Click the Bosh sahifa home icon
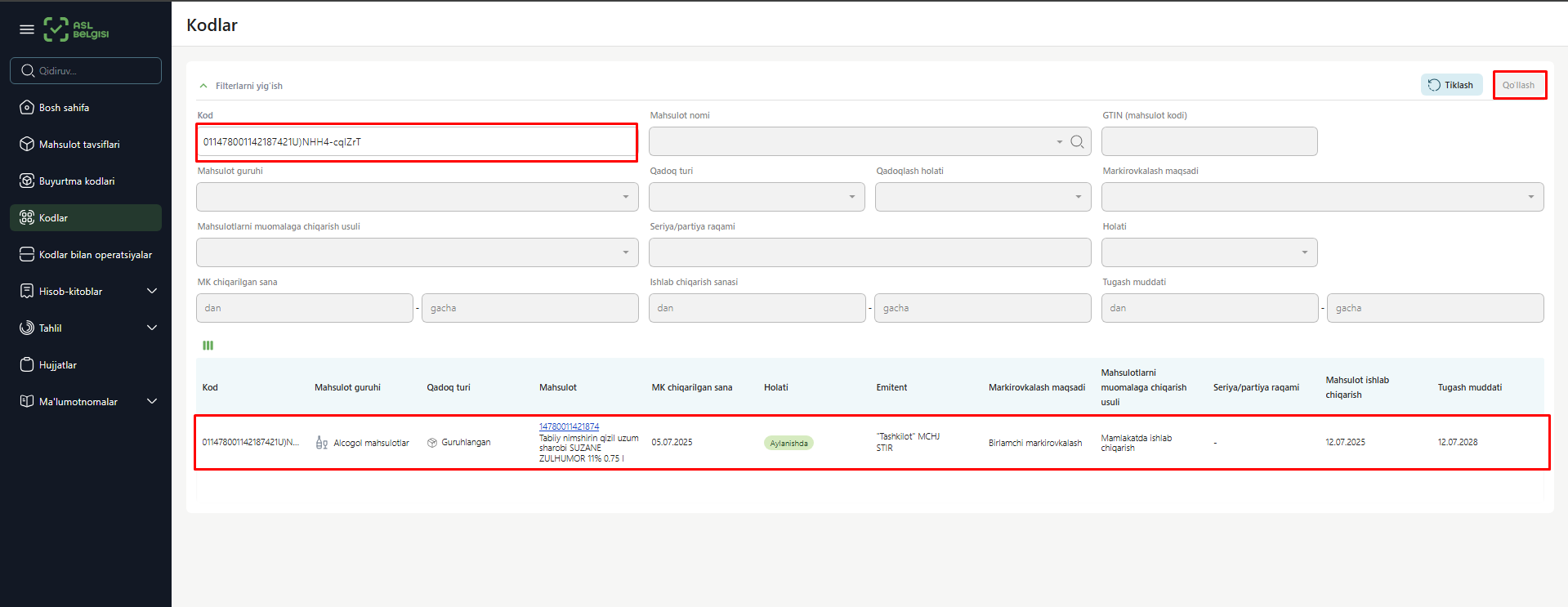Image resolution: width=1568 pixels, height=607 pixels. pos(27,108)
